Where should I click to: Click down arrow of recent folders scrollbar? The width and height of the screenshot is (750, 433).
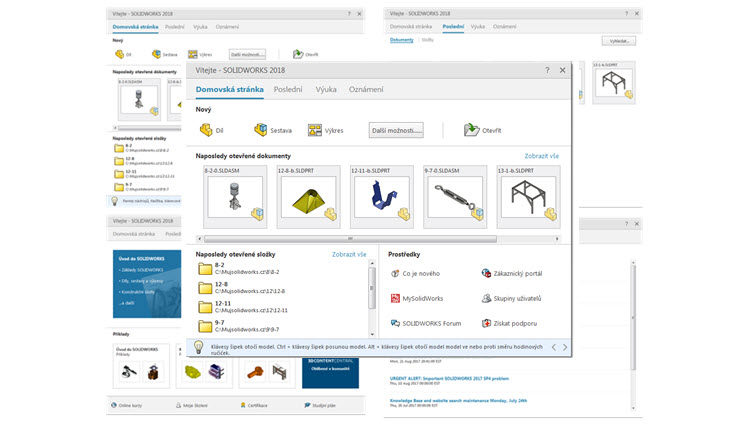point(372,334)
